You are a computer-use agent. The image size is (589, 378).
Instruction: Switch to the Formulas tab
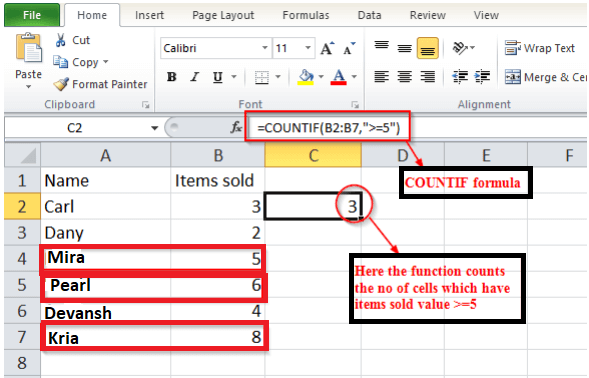[x=306, y=15]
